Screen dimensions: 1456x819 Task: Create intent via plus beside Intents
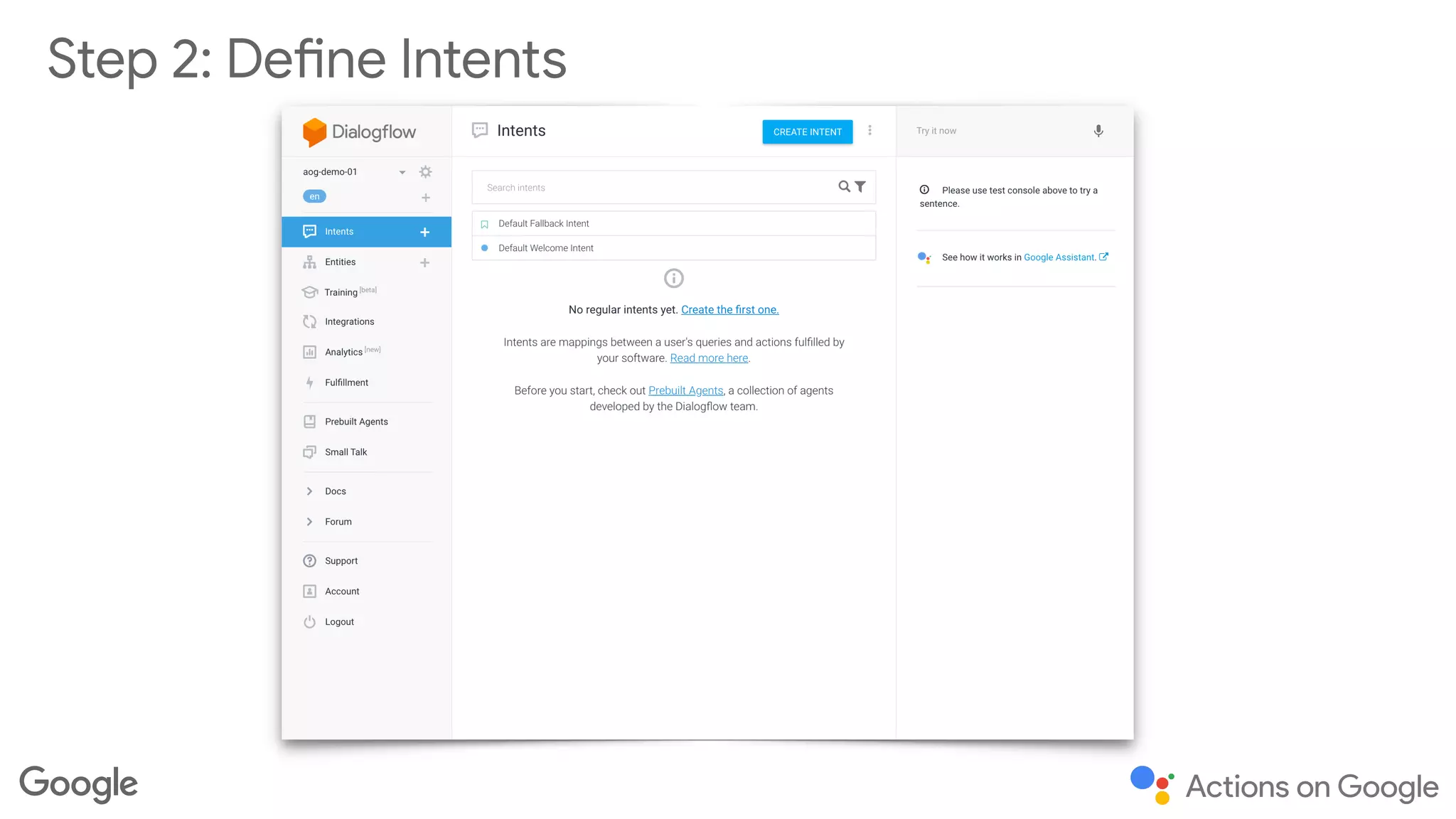pos(424,232)
